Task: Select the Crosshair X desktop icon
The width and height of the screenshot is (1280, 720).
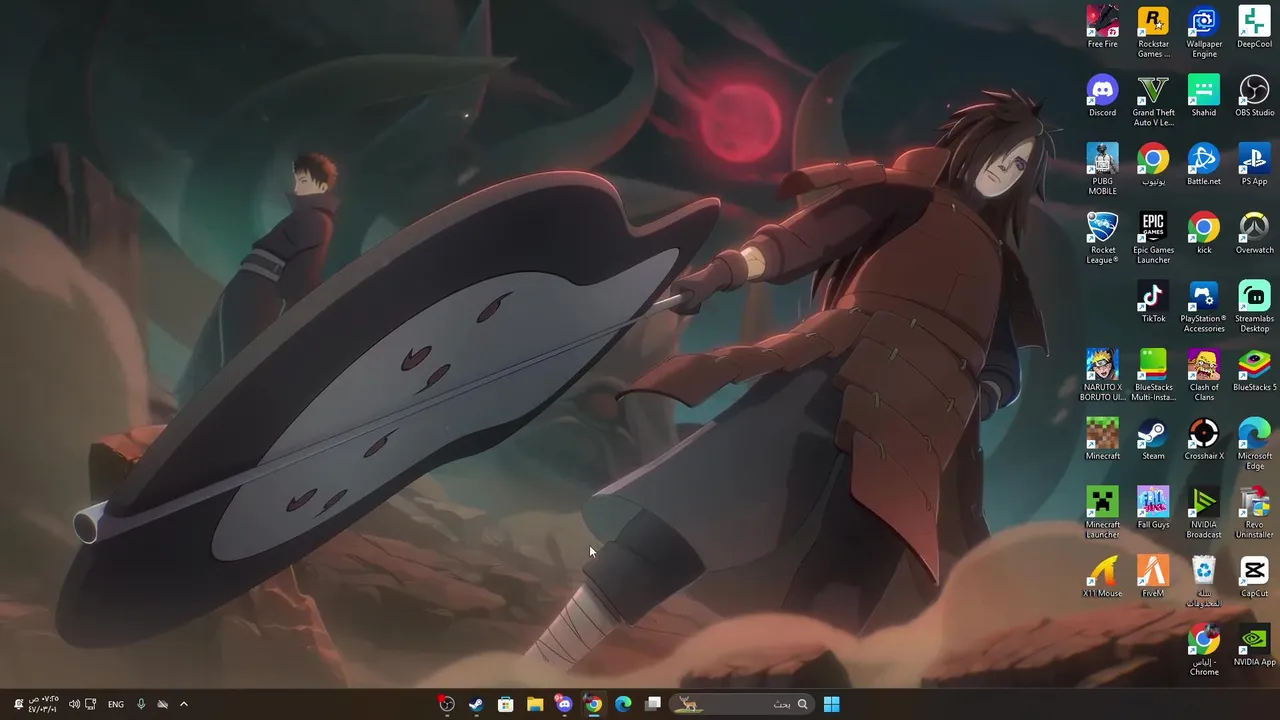Action: [x=1204, y=440]
